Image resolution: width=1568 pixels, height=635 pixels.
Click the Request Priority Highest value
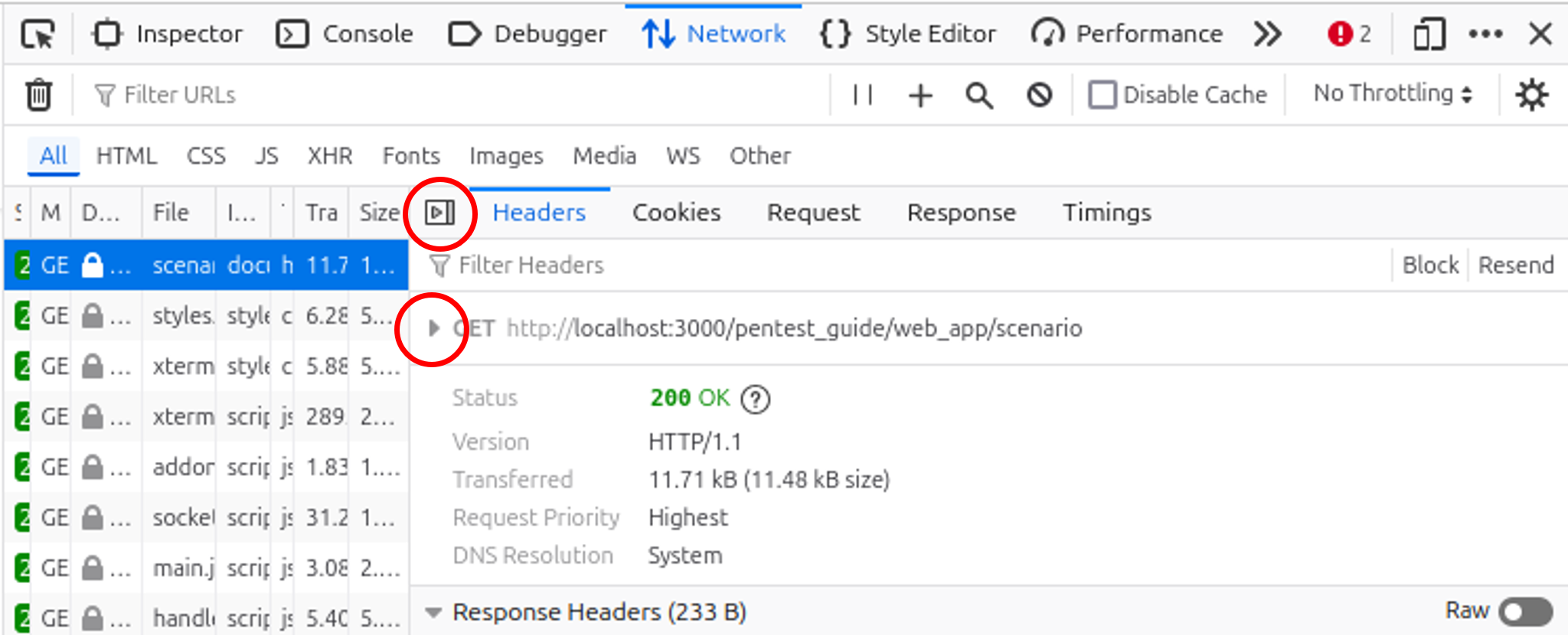coord(688,518)
